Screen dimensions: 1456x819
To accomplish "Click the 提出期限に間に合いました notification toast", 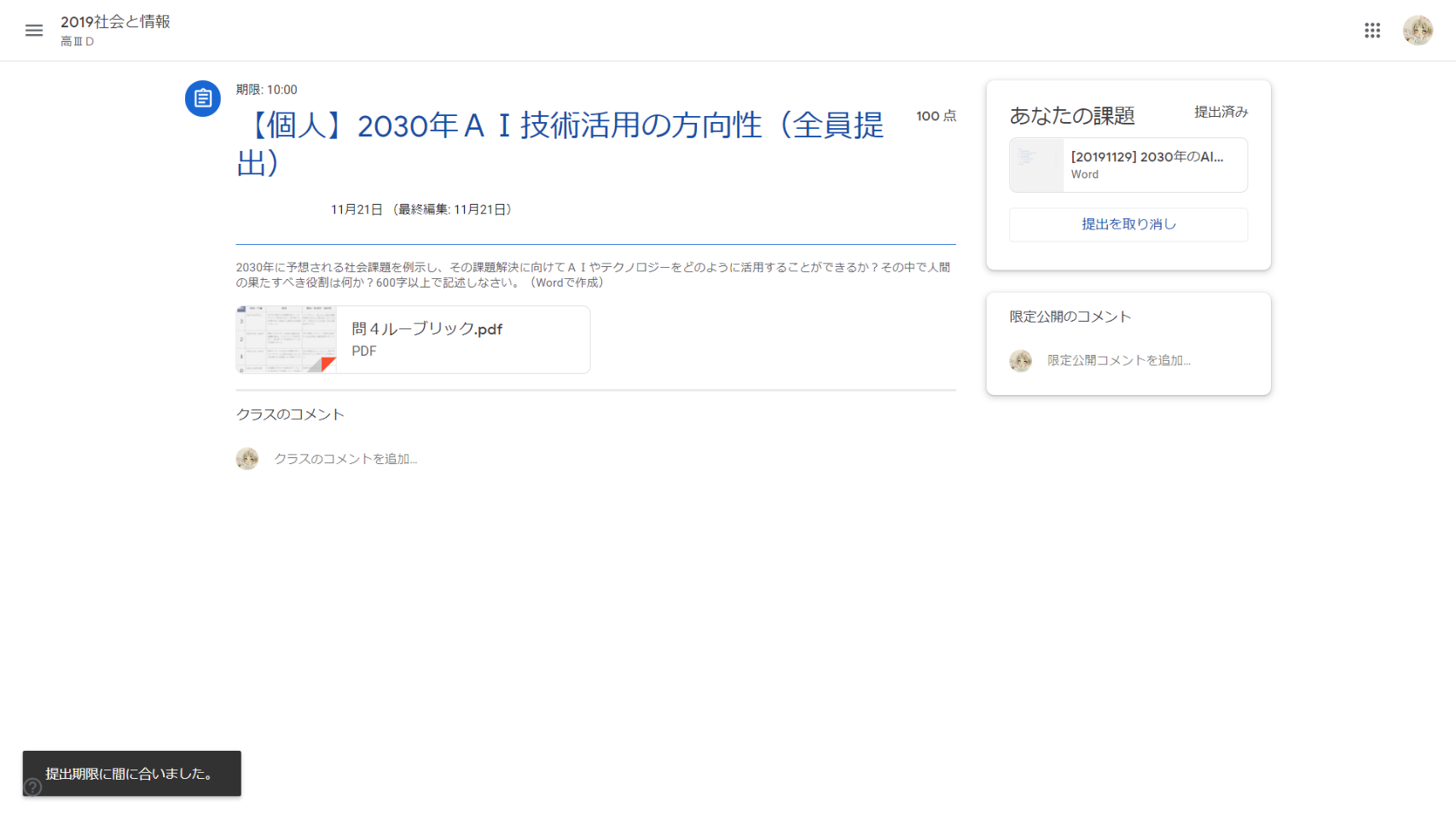I will tap(131, 774).
